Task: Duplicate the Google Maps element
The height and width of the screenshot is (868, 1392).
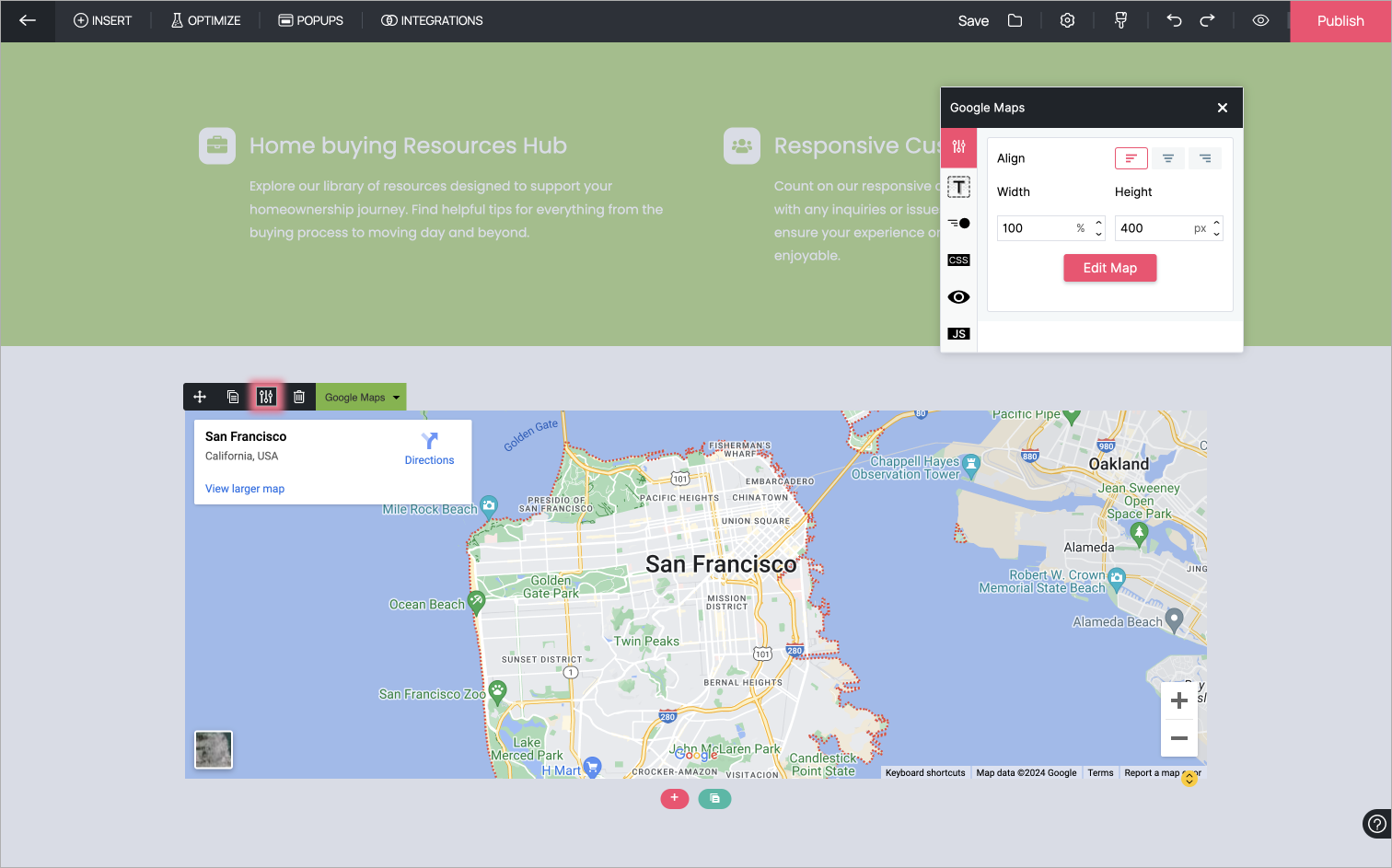Action: point(233,397)
